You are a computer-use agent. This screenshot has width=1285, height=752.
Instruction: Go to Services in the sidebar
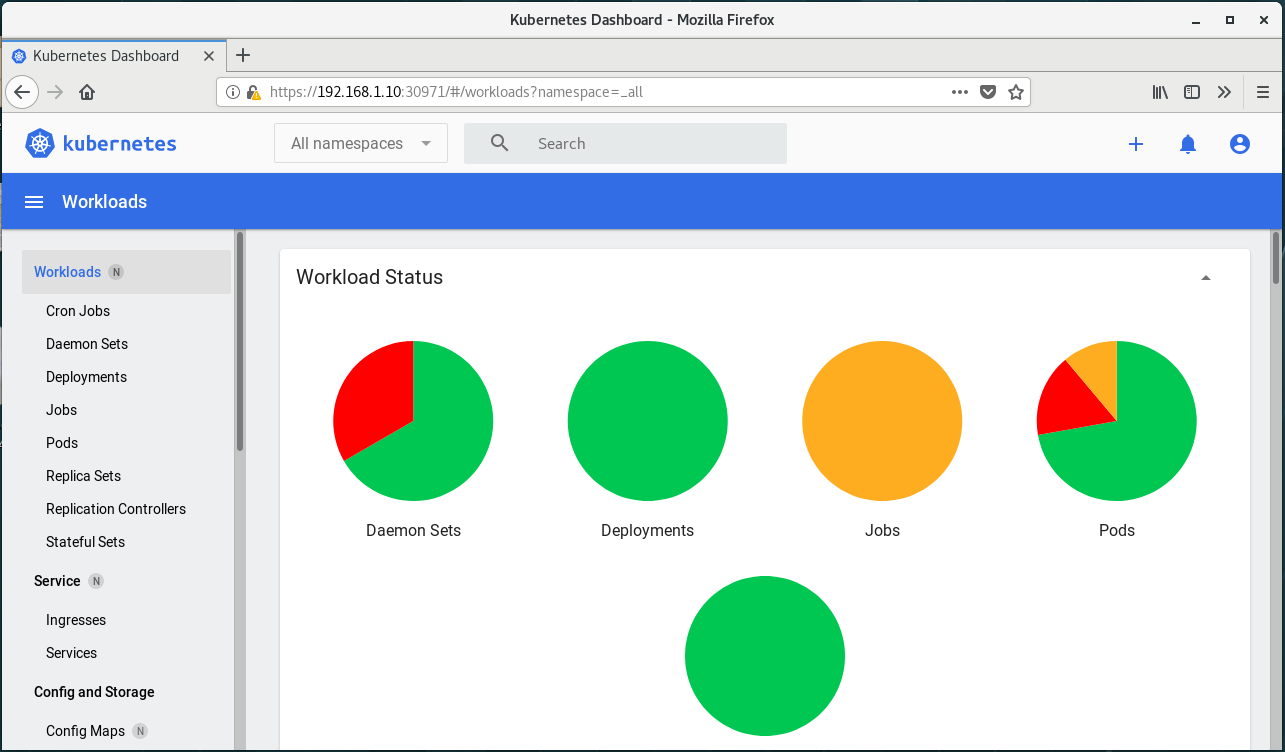click(71, 653)
